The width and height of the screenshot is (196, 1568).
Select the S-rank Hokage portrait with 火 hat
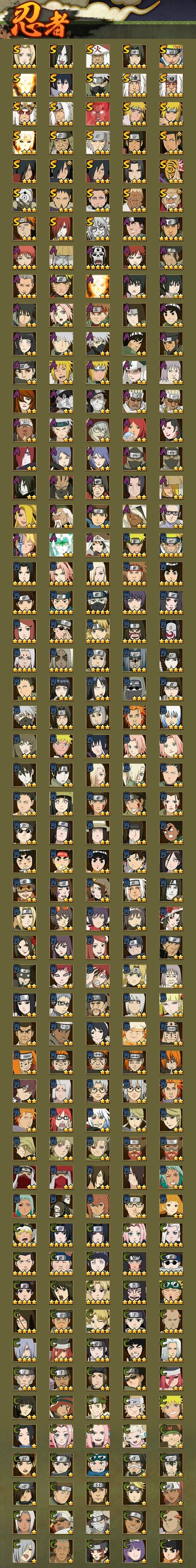pyautogui.click(x=97, y=57)
